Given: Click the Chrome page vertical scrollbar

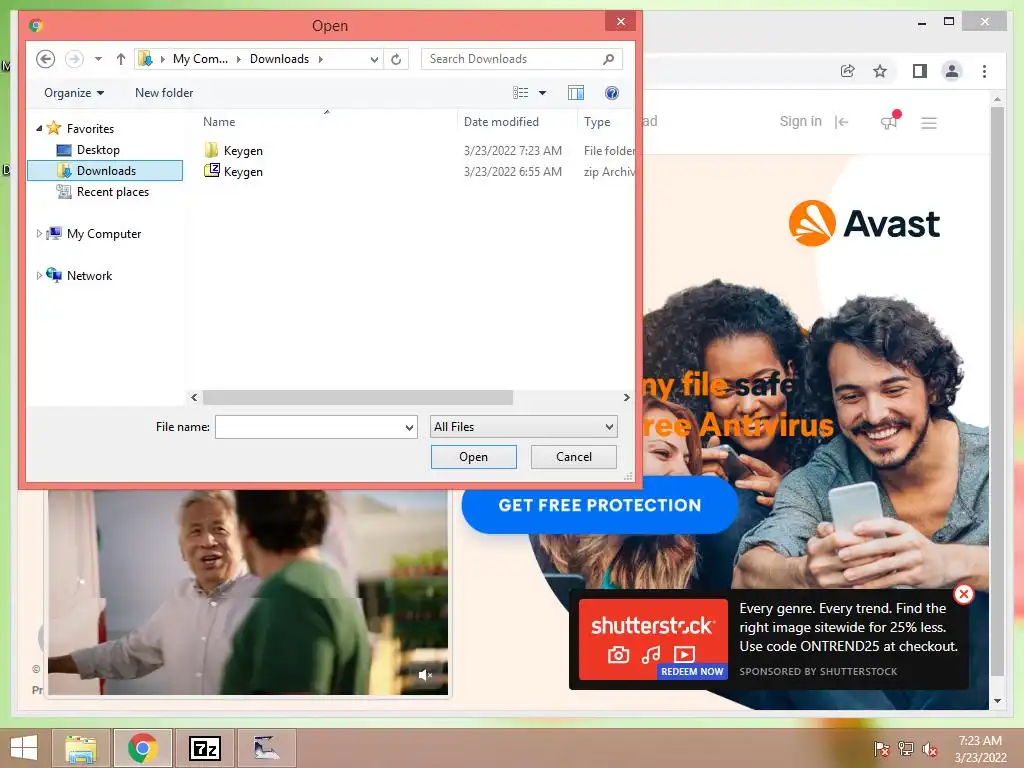Looking at the screenshot, I should (997, 392).
